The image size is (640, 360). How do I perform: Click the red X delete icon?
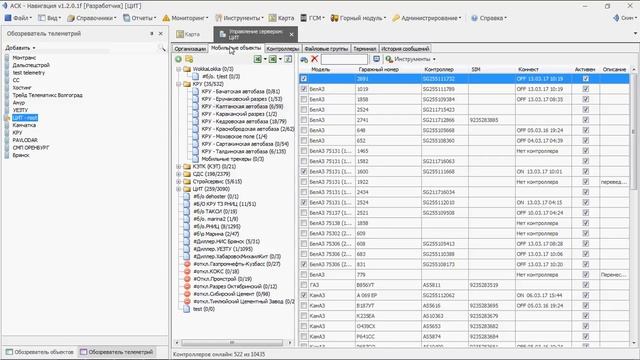click(x=314, y=59)
